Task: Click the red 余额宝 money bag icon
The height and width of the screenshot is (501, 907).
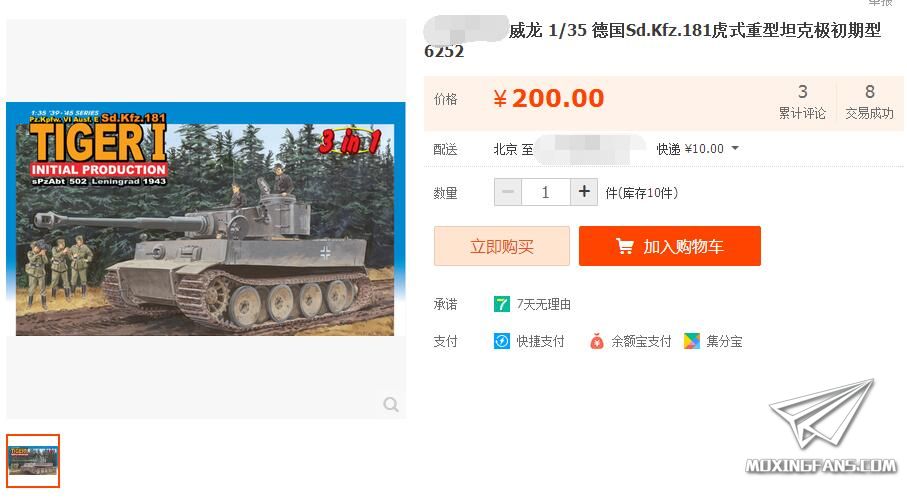Action: coord(596,341)
